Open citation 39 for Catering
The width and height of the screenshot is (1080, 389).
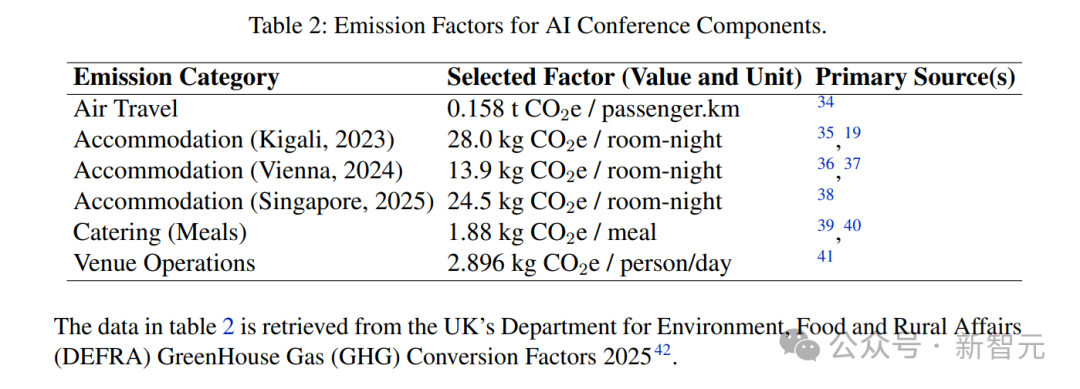click(x=825, y=226)
